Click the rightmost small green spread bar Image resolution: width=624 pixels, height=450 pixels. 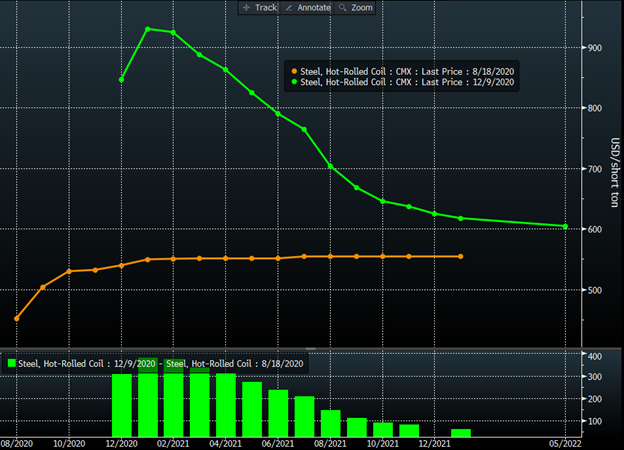461,433
